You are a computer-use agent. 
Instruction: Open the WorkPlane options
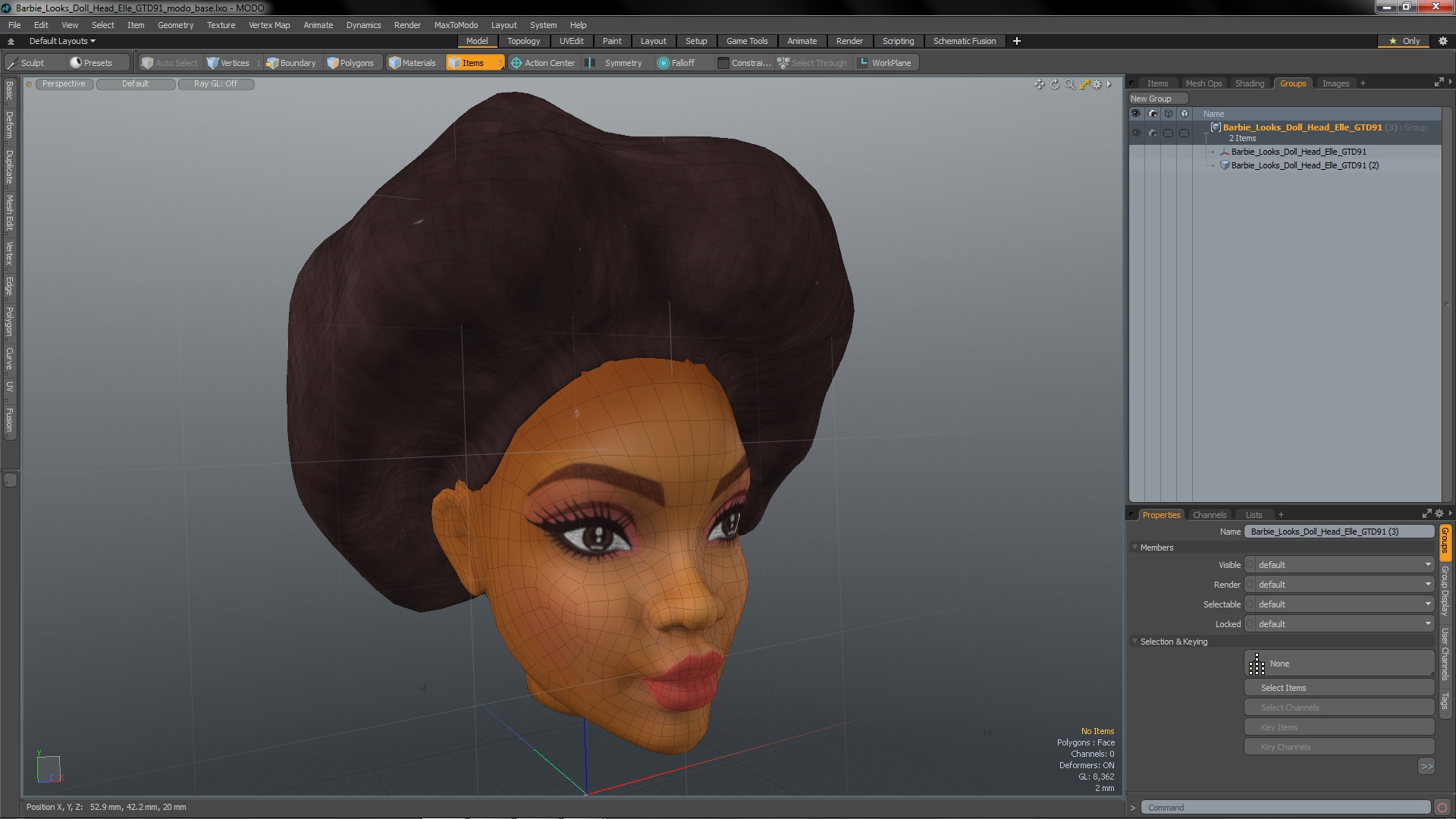pyautogui.click(x=885, y=63)
